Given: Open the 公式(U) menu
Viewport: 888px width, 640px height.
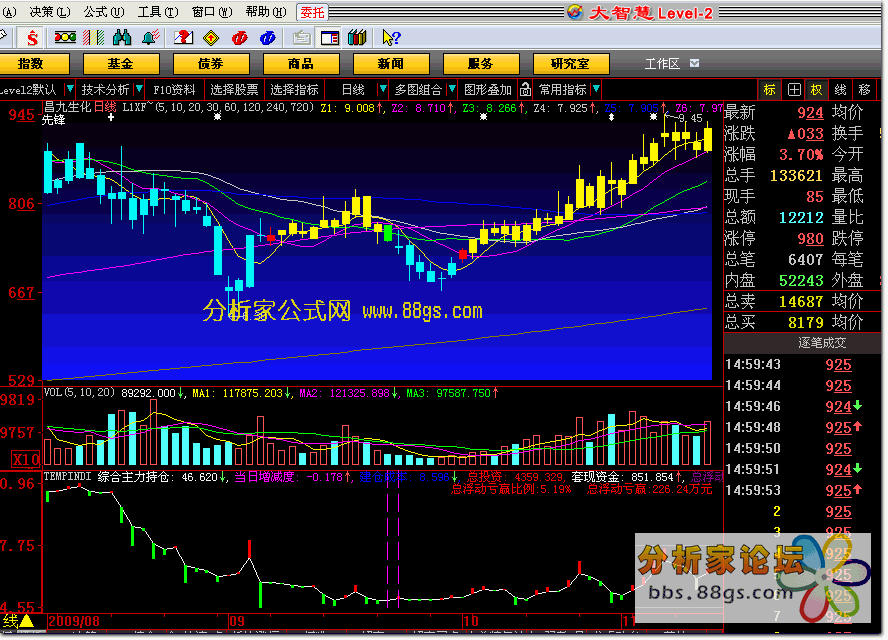Looking at the screenshot, I should click(104, 12).
